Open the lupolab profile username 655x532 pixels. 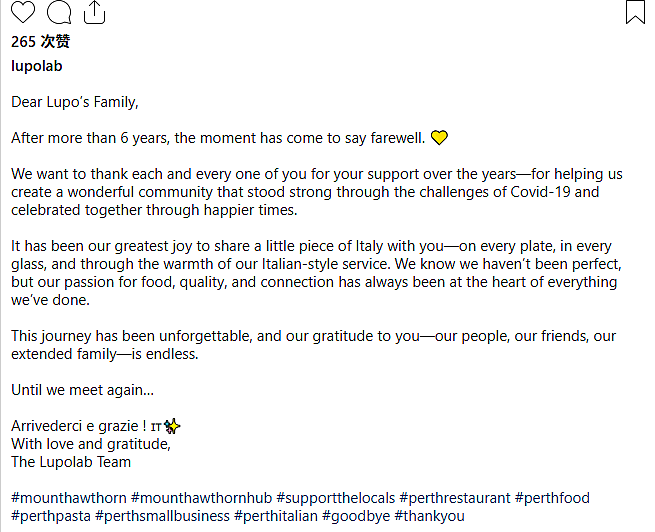(37, 66)
